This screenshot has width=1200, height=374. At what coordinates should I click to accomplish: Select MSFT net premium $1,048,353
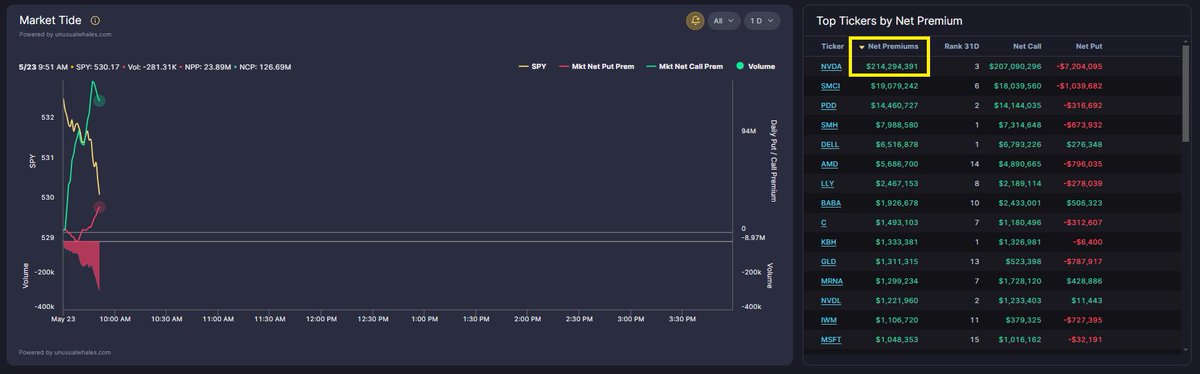tap(897, 339)
